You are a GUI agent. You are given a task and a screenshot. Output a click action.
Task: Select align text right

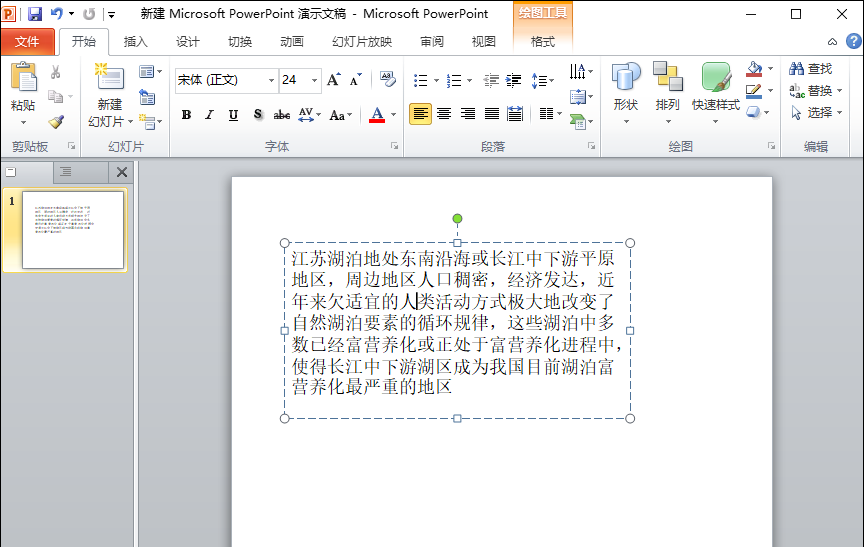(468, 114)
